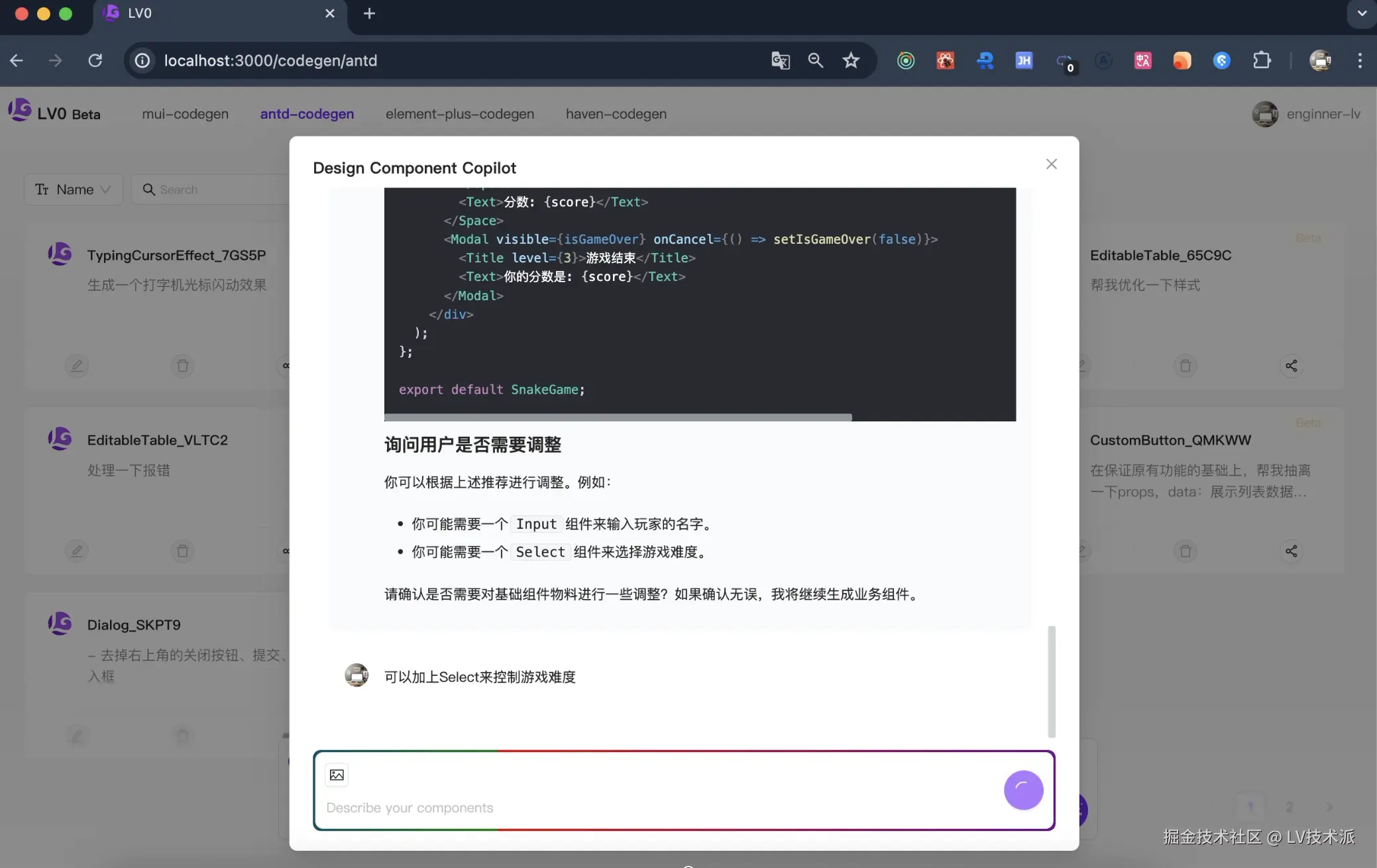The height and width of the screenshot is (868, 1377).
Task: Expand the Name filter dropdown
Action: coord(73,190)
